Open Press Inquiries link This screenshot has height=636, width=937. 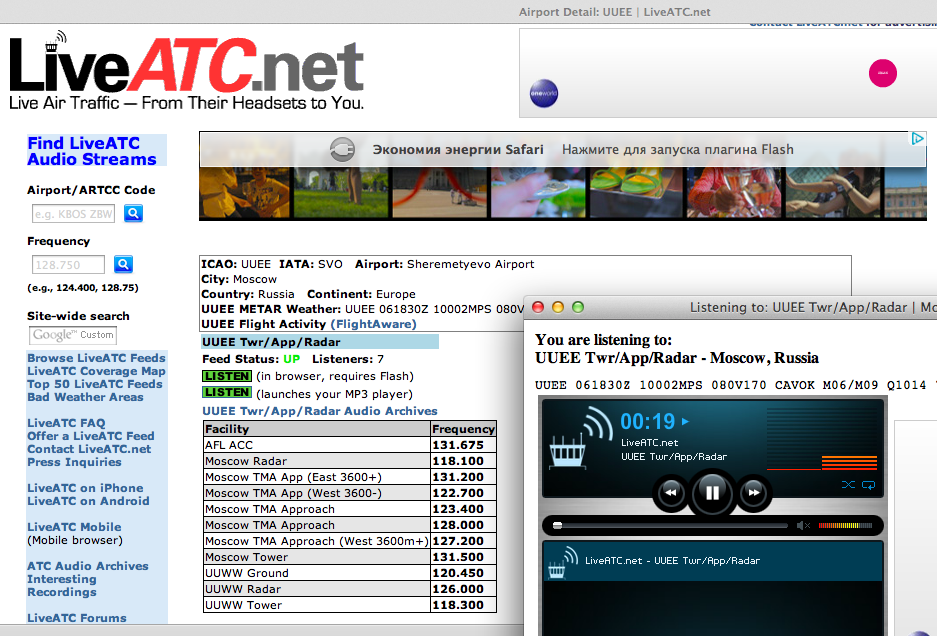pos(74,463)
